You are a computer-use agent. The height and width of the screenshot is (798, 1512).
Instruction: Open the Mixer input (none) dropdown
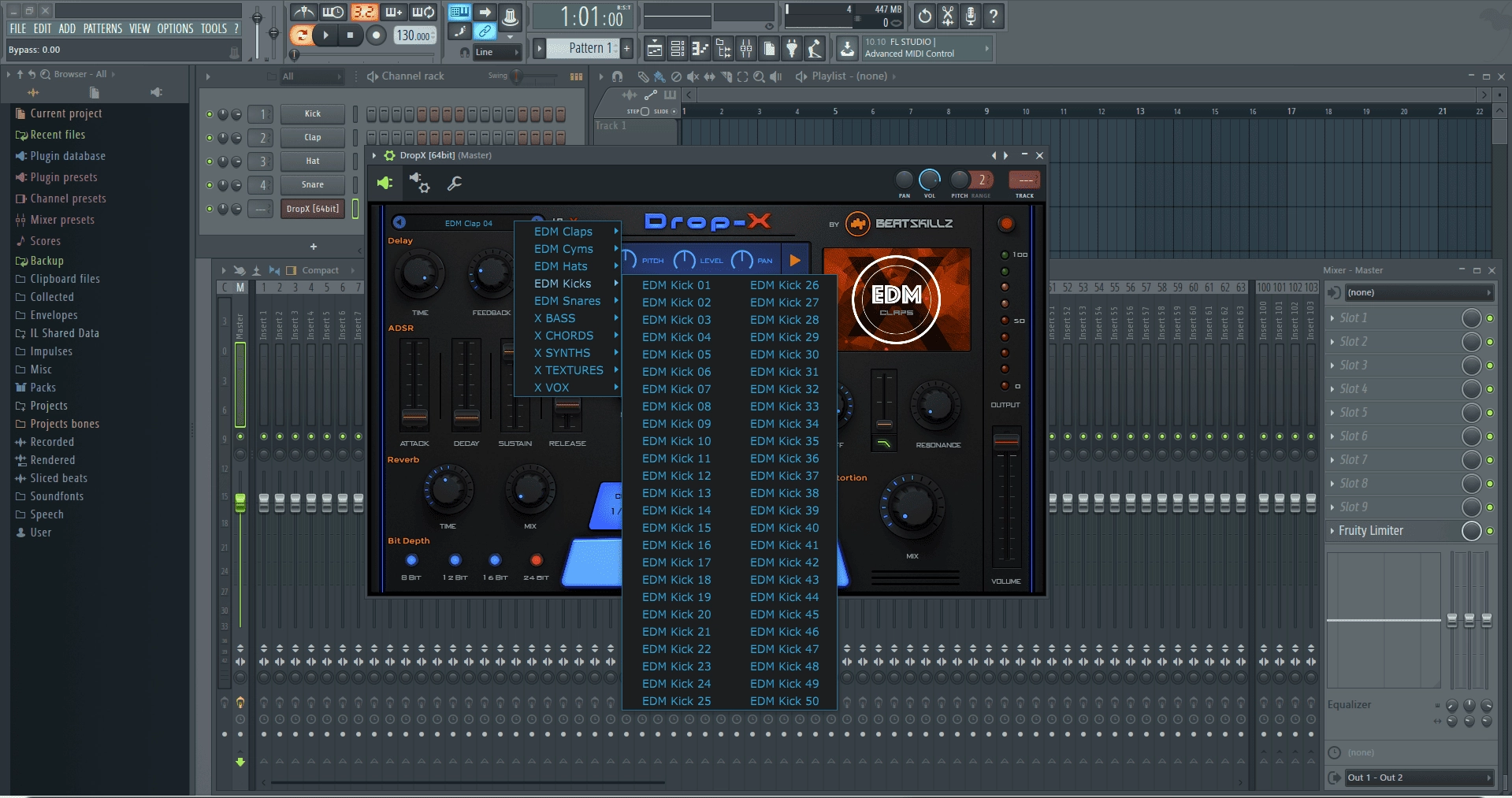pyautogui.click(x=1418, y=292)
